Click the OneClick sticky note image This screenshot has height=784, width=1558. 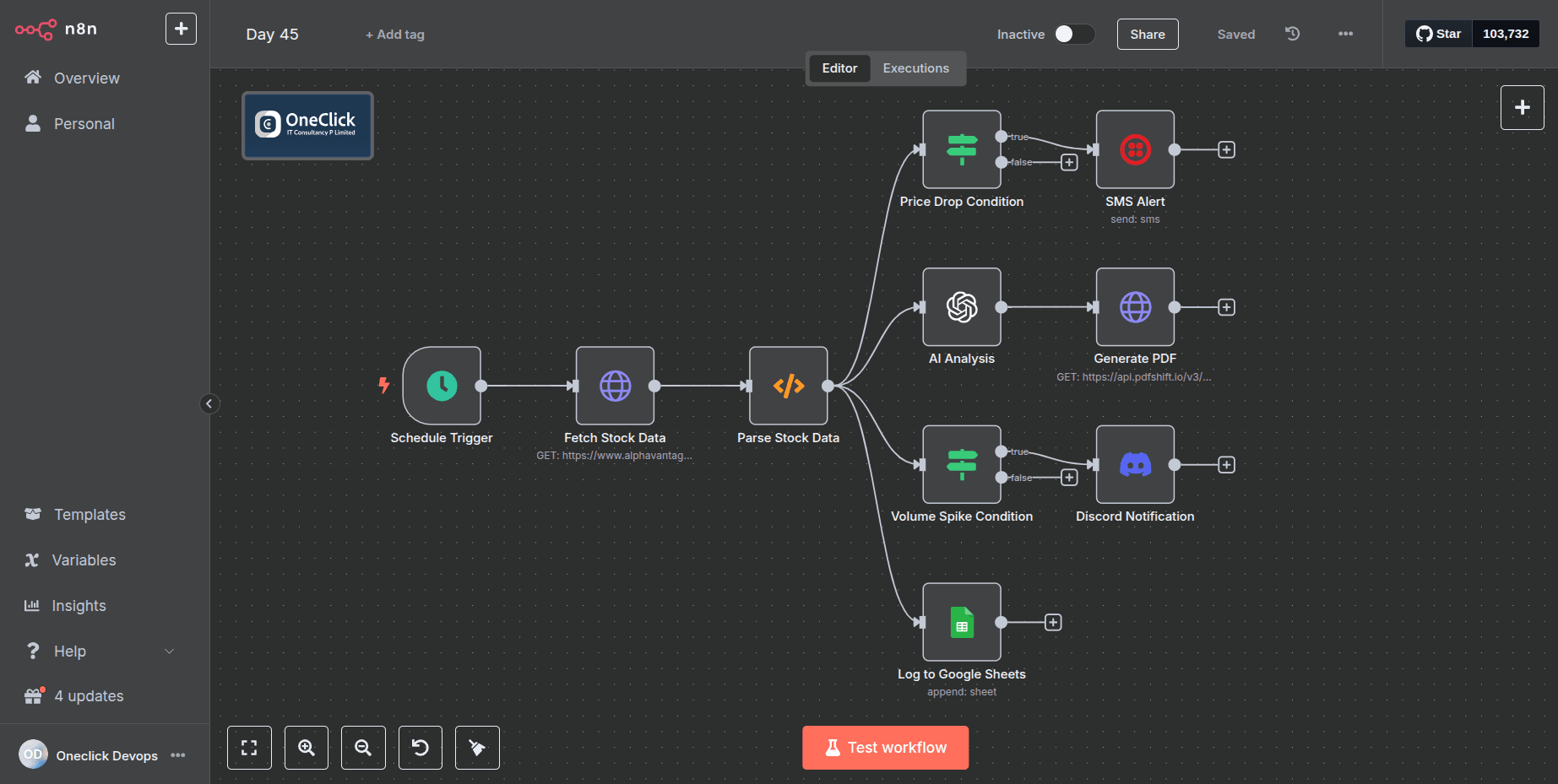pyautogui.click(x=307, y=126)
